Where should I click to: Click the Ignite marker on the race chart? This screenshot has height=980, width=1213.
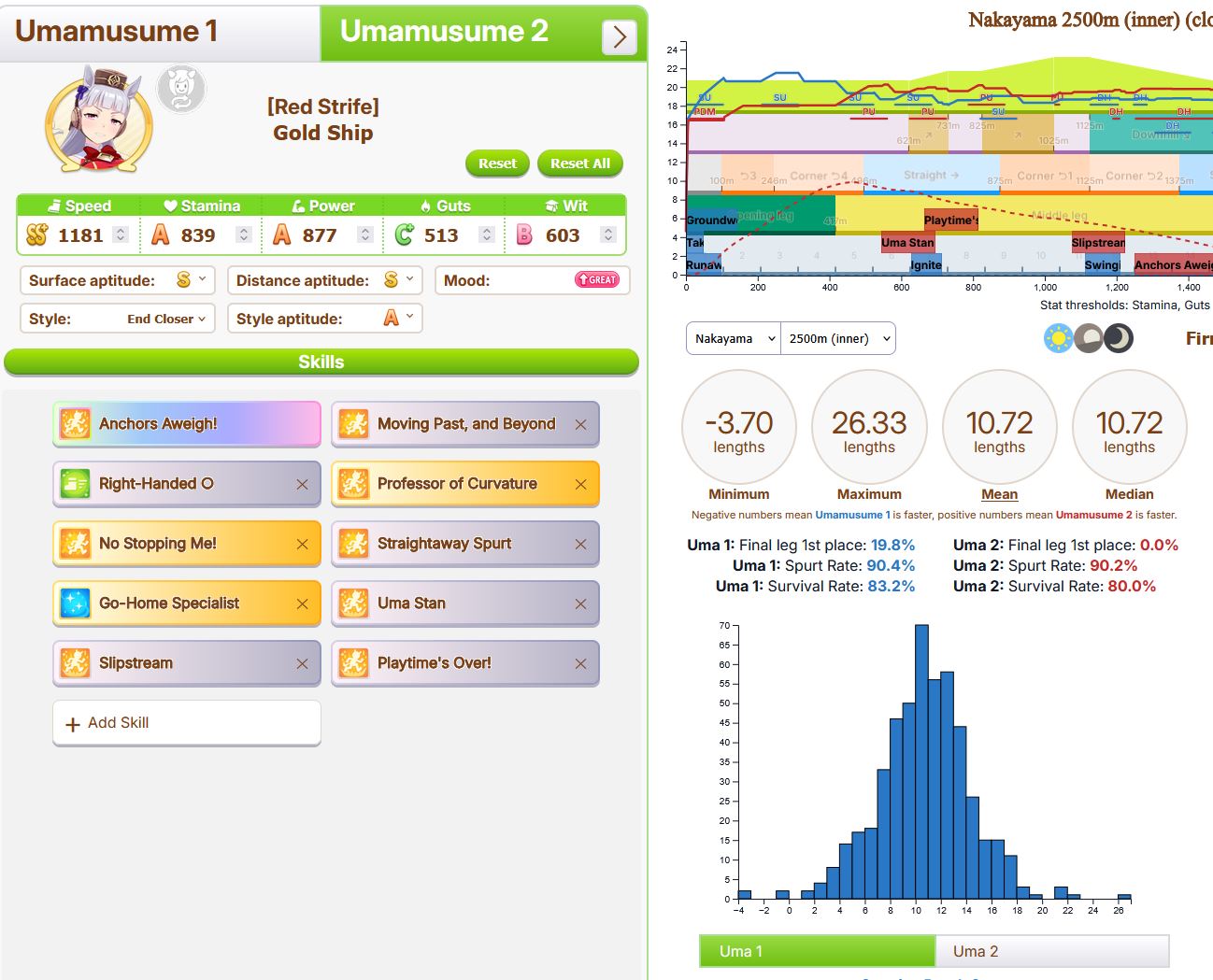[926, 265]
